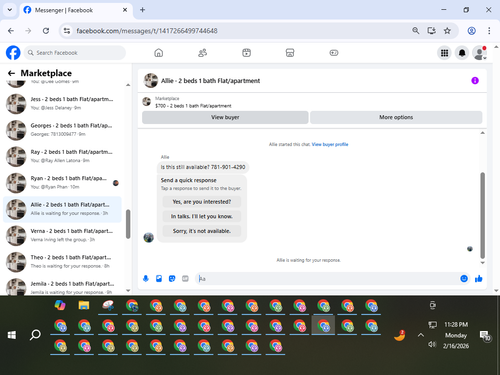Click the site information icon in address bar
Viewport: 500px width, 375px height.
click(67, 31)
